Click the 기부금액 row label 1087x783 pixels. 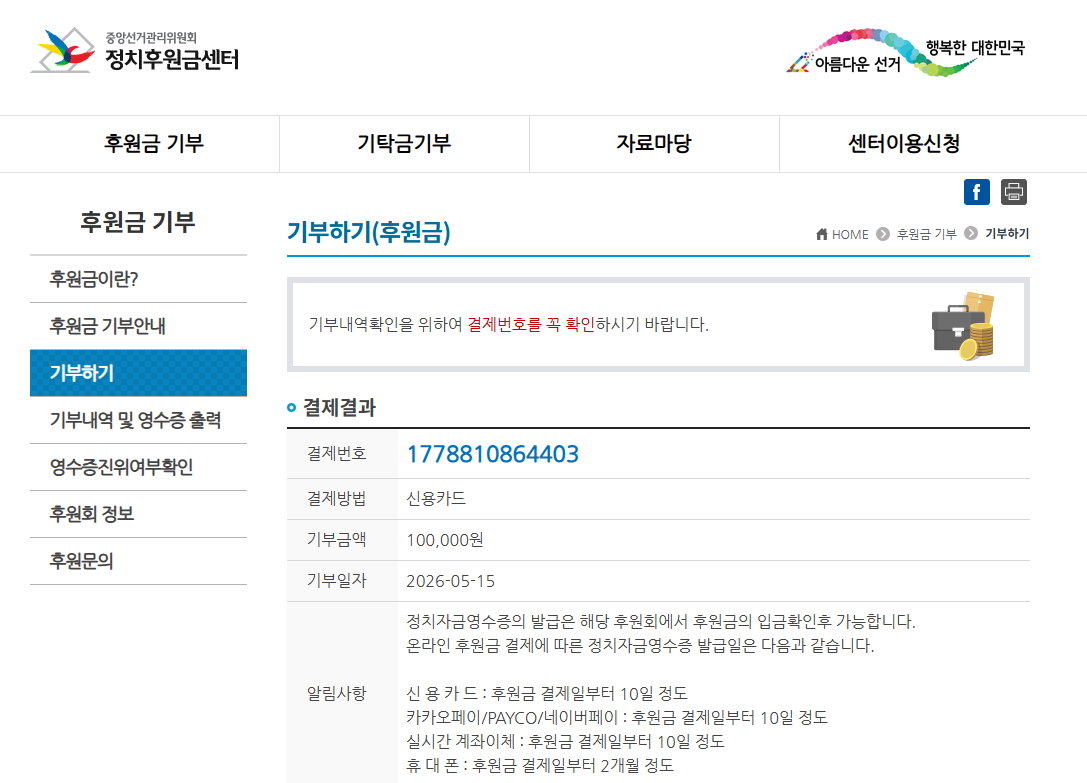(337, 540)
